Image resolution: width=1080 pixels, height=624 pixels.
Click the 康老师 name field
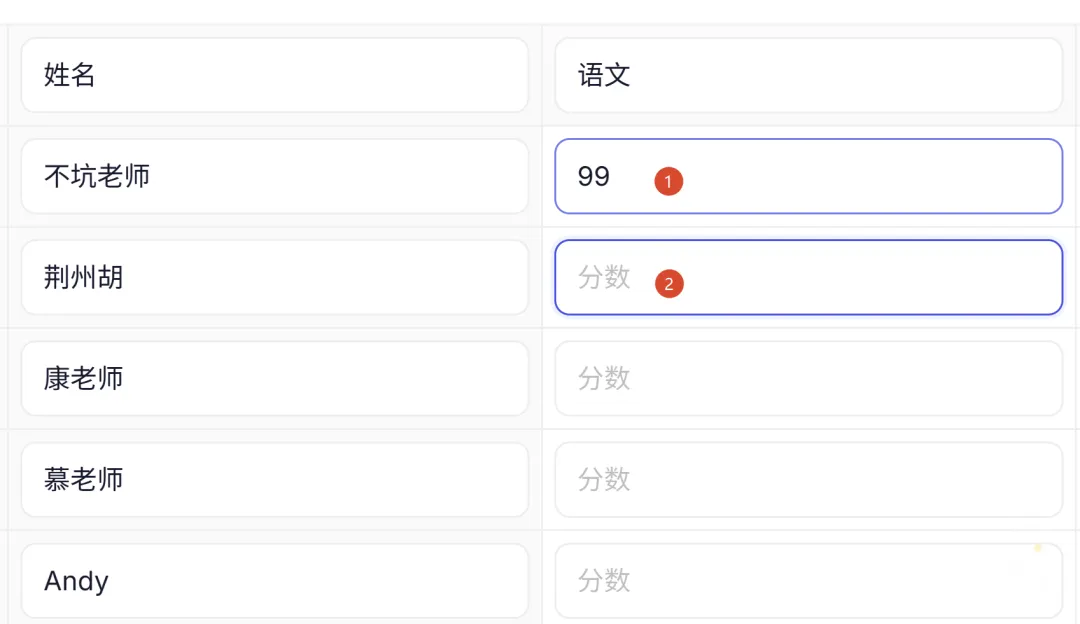point(274,378)
